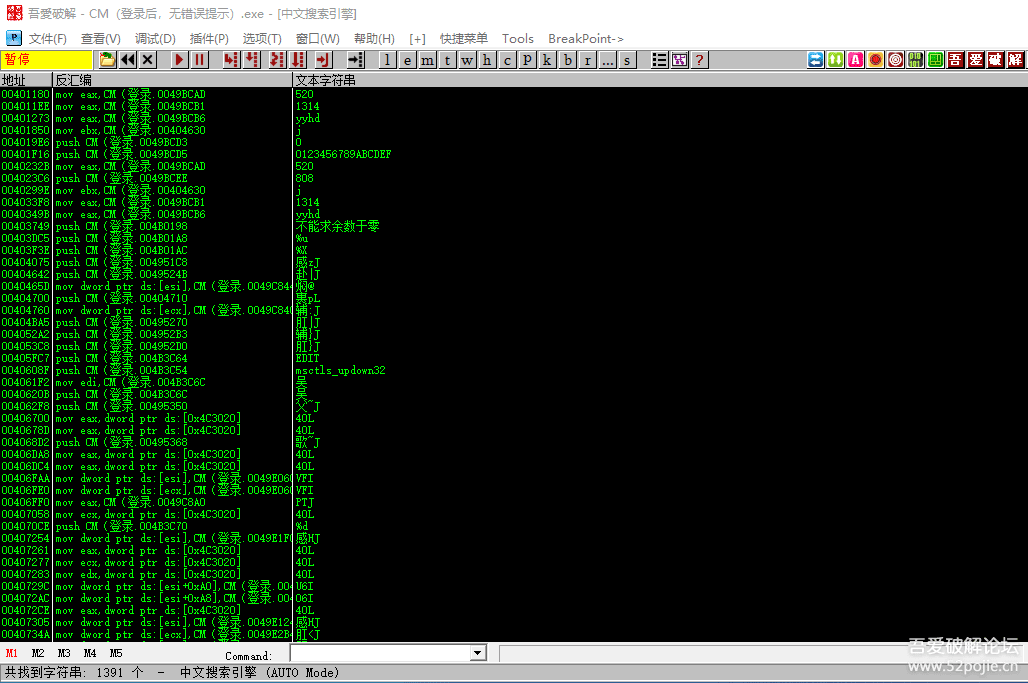Expand the 快捷菜单 quick menu

(464, 39)
